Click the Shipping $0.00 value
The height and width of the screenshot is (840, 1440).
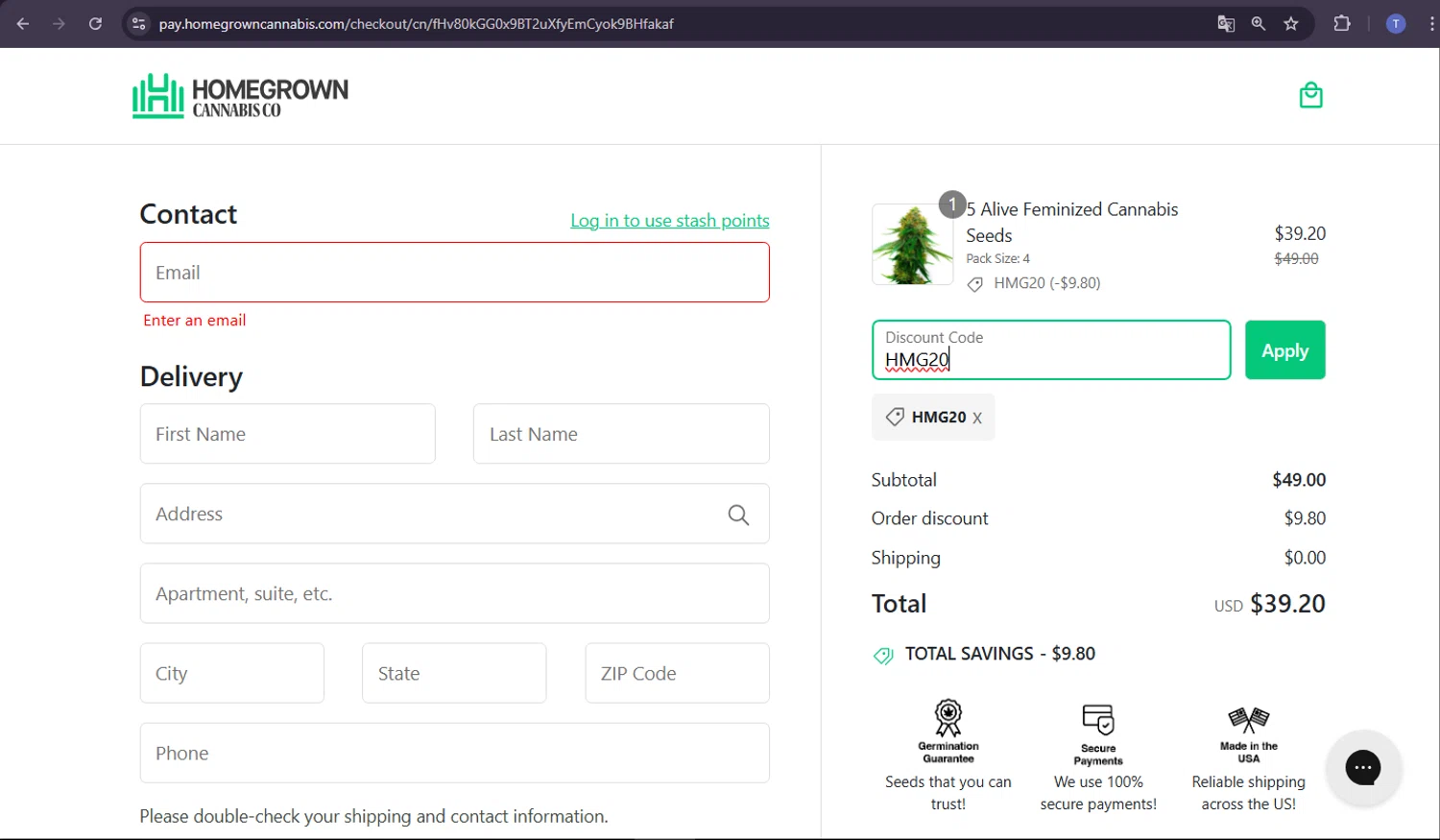point(1305,558)
